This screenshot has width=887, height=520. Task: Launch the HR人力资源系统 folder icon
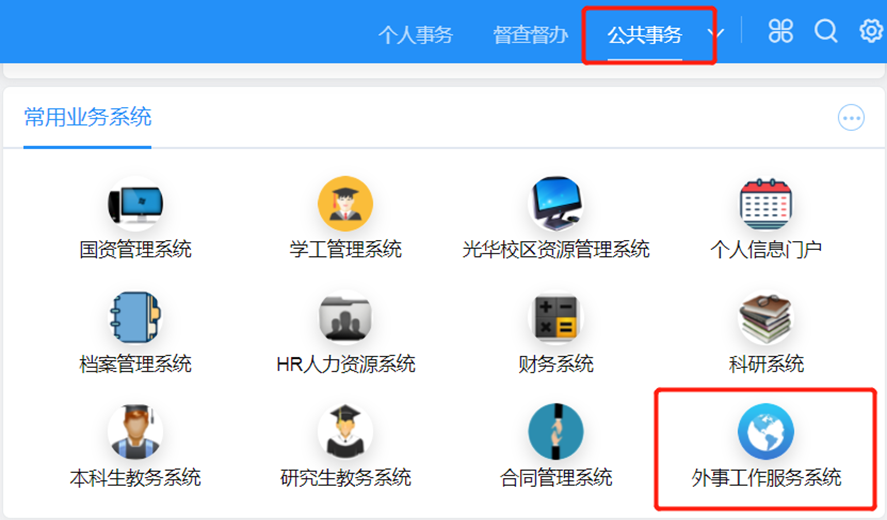pos(345,318)
